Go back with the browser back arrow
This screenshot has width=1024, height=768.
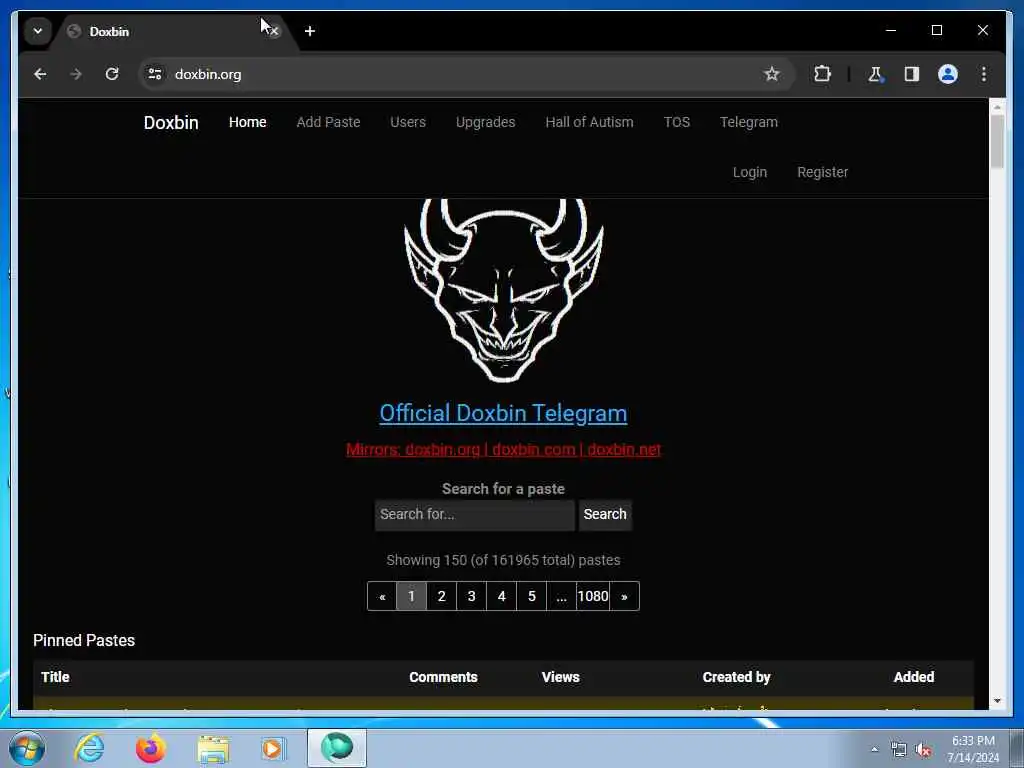40,74
